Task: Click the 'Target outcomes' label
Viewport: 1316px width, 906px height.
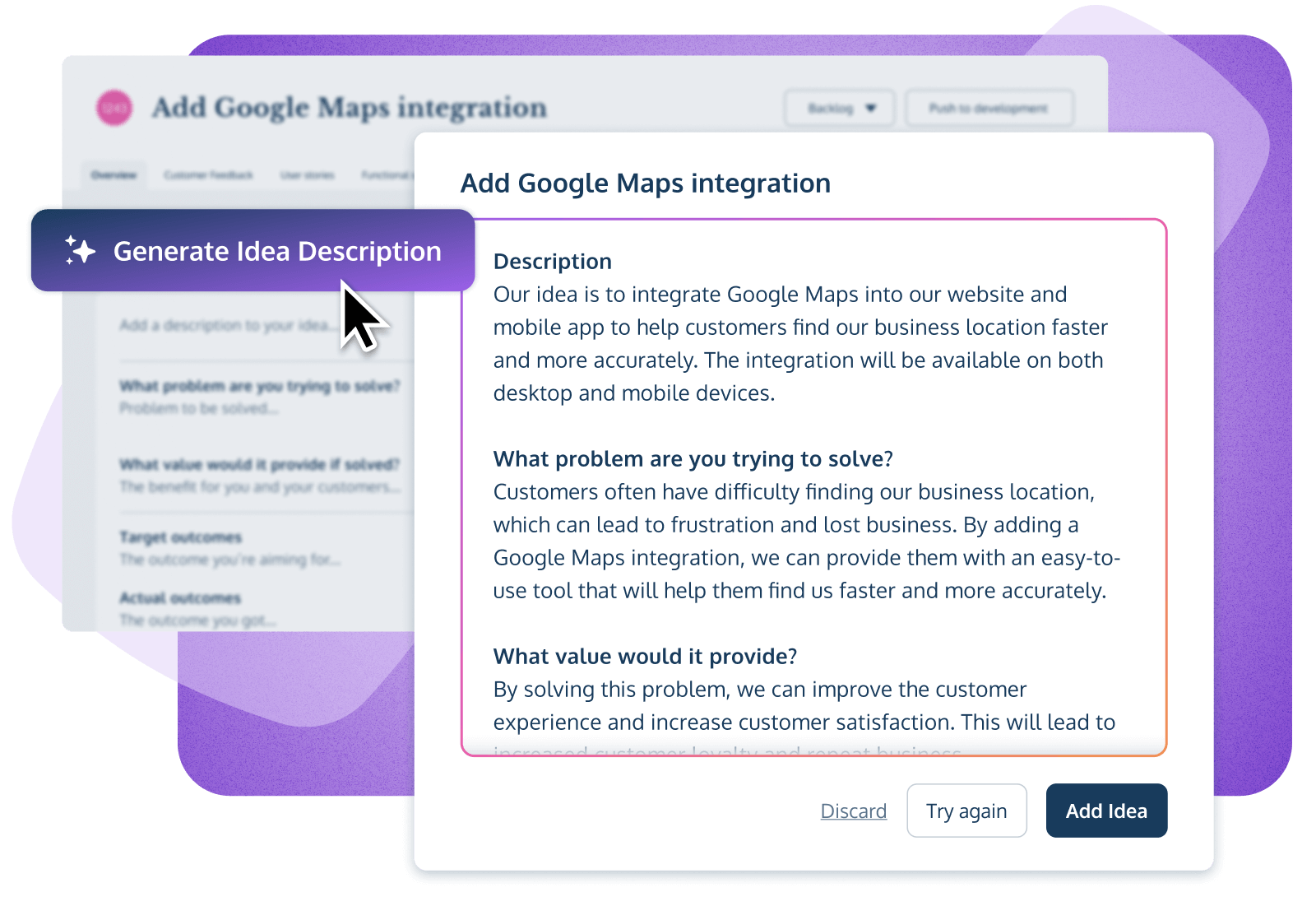Action: point(180,537)
